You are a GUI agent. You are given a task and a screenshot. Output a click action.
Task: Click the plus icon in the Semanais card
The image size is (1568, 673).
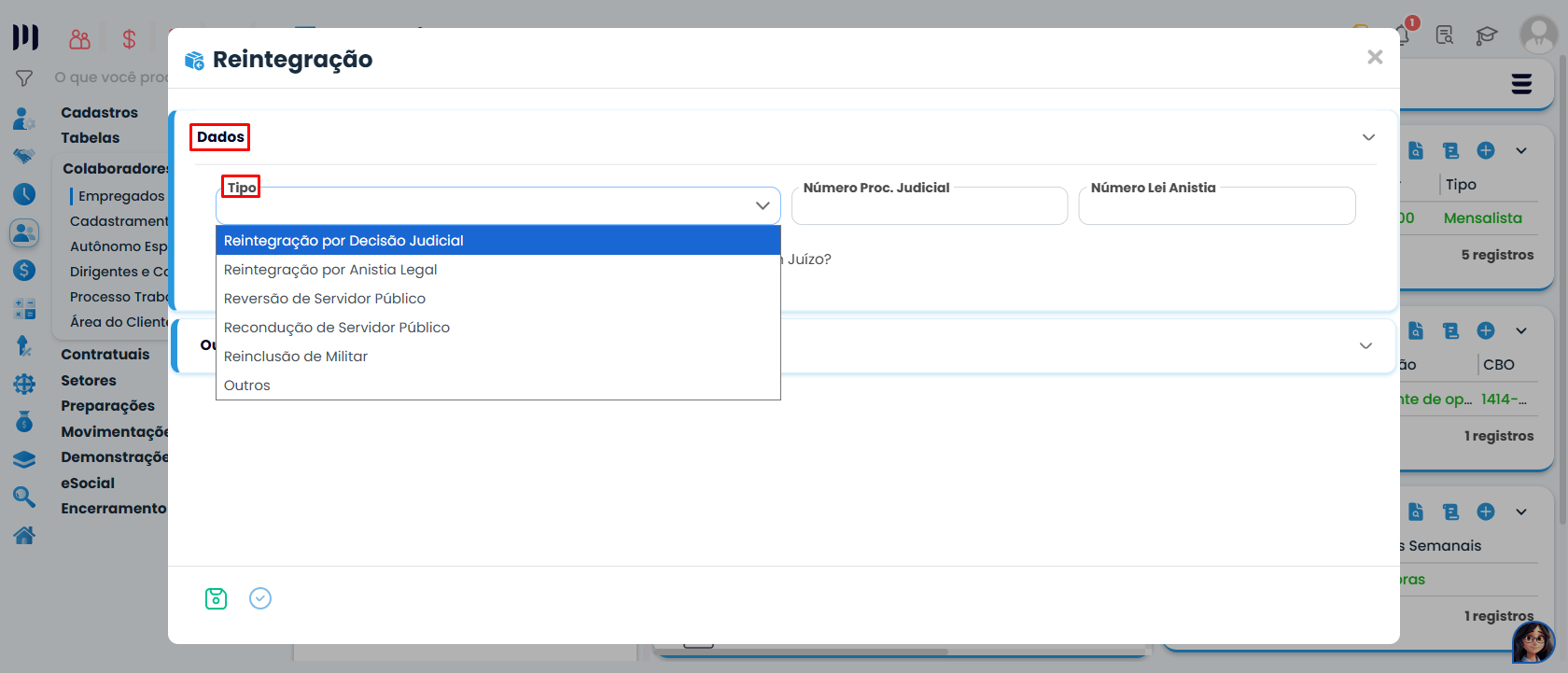click(x=1486, y=512)
